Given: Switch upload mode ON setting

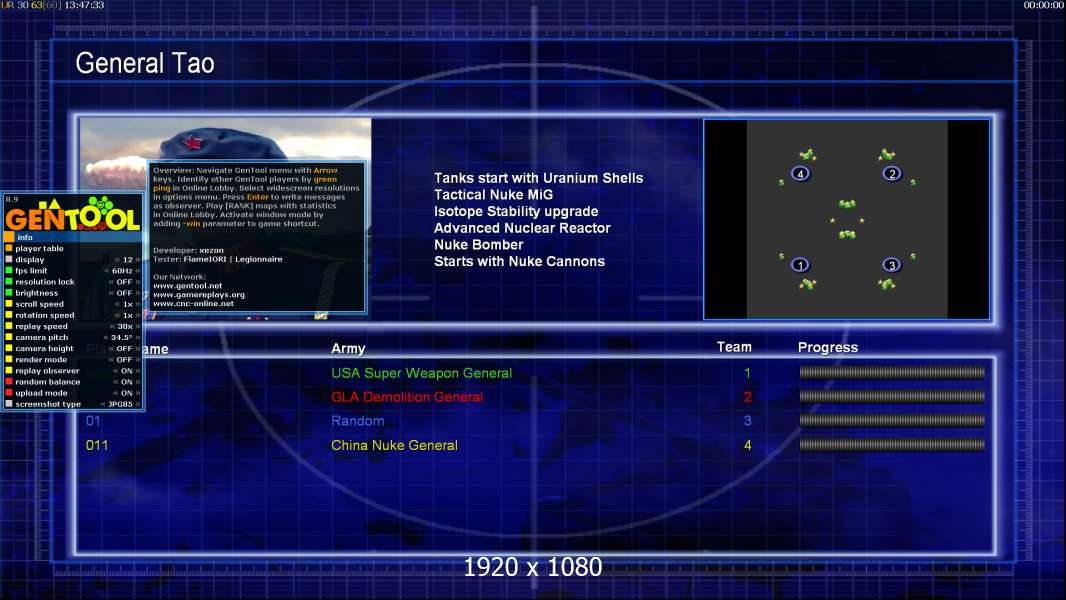Looking at the screenshot, I should click(126, 393).
